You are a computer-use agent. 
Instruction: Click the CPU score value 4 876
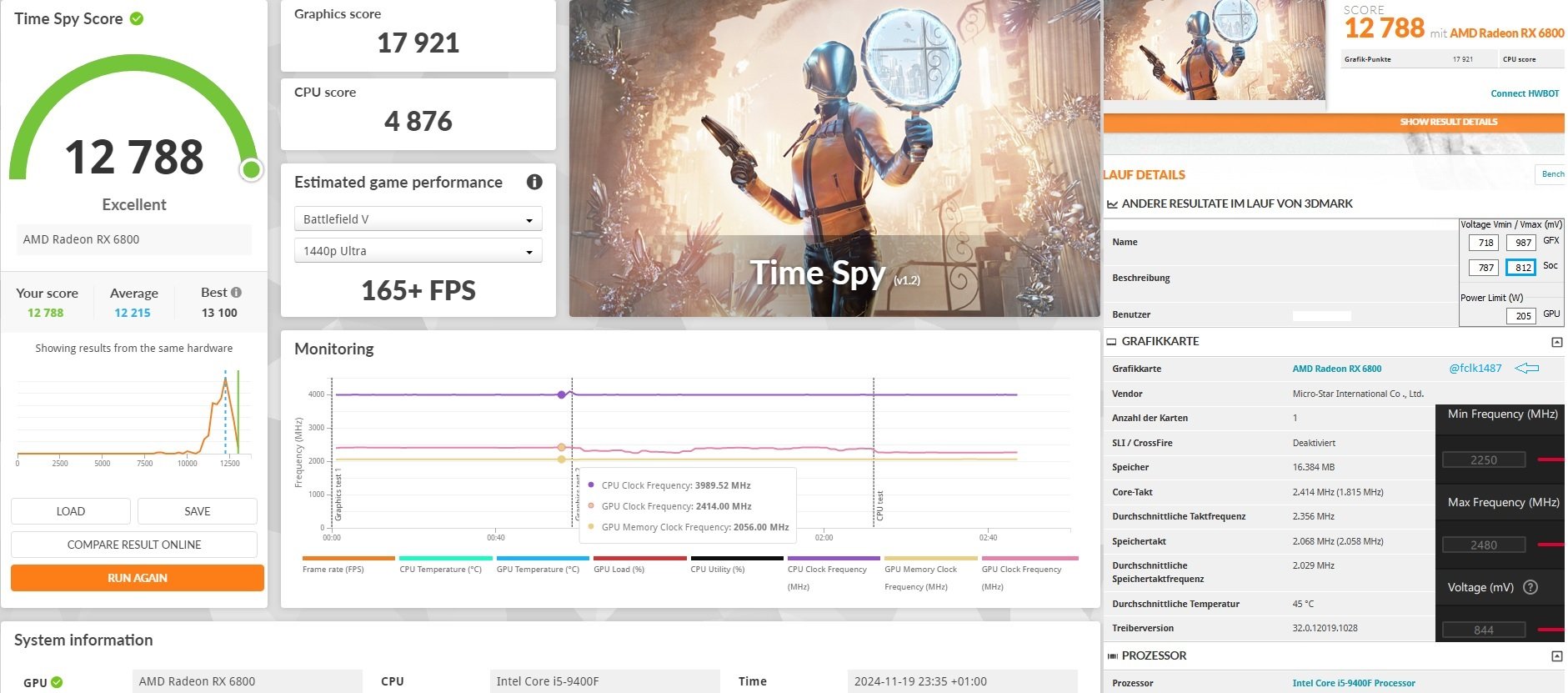point(418,122)
